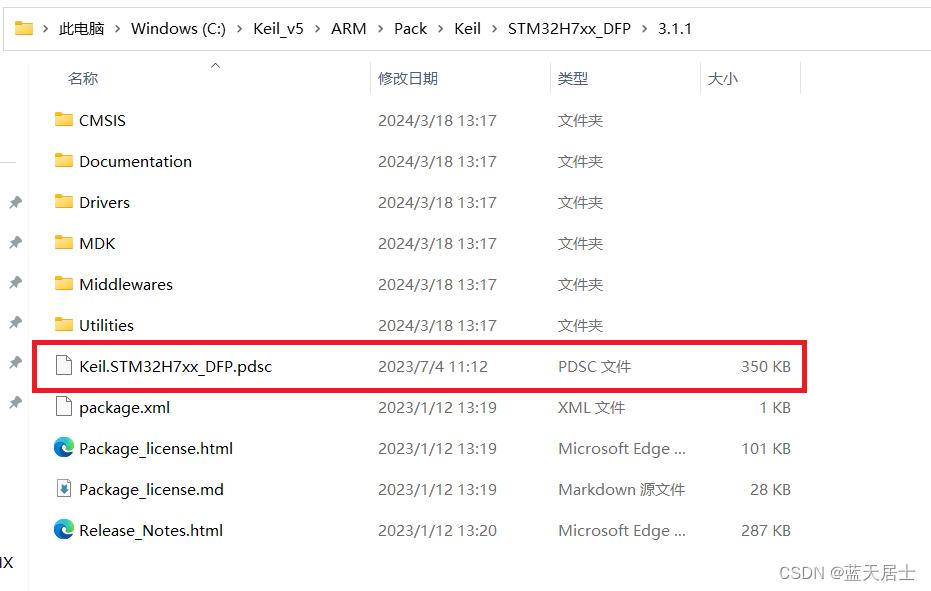Image resolution: width=931 pixels, height=591 pixels.
Task: Click the pin icon beside the Utilities row
Action: tap(15, 323)
